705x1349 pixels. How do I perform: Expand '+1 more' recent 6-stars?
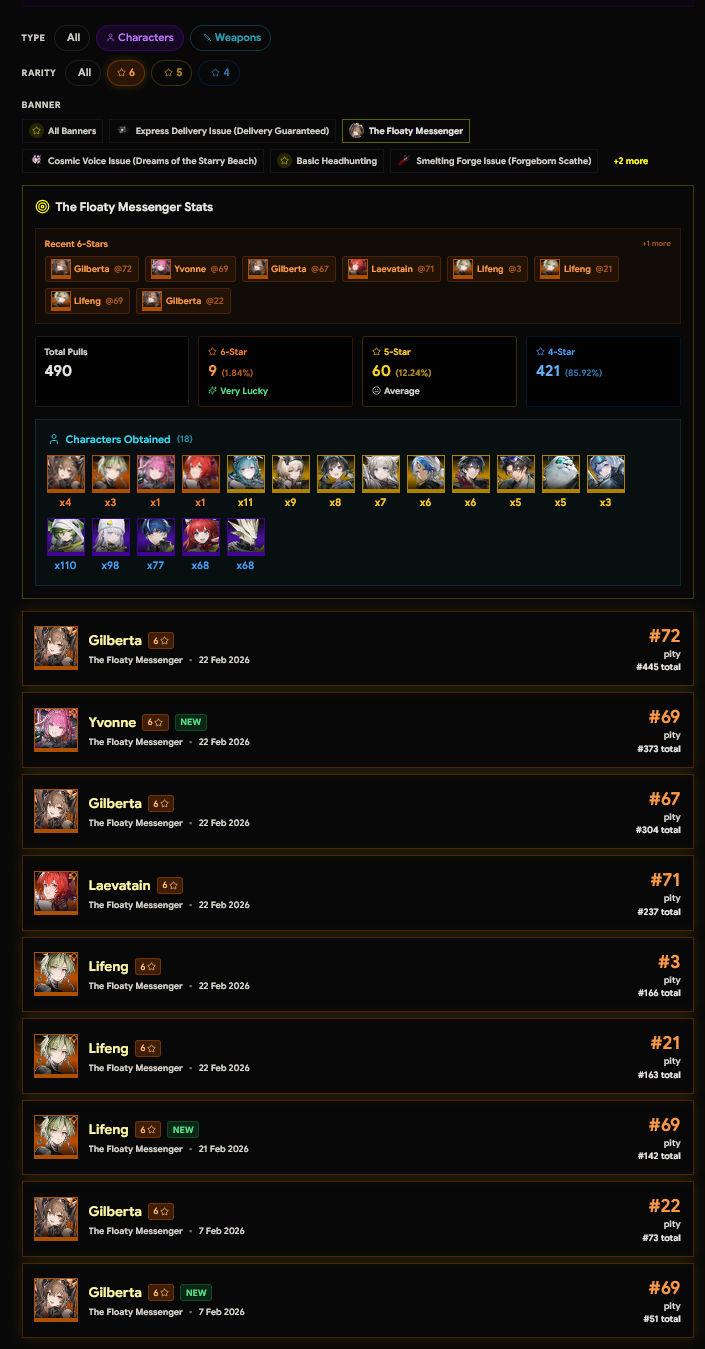pyautogui.click(x=656, y=244)
